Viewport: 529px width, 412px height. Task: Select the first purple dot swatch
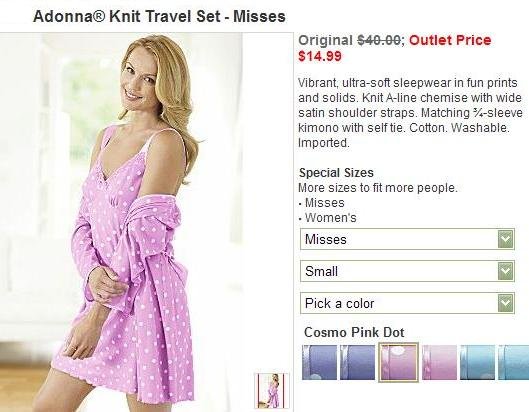pos(319,362)
